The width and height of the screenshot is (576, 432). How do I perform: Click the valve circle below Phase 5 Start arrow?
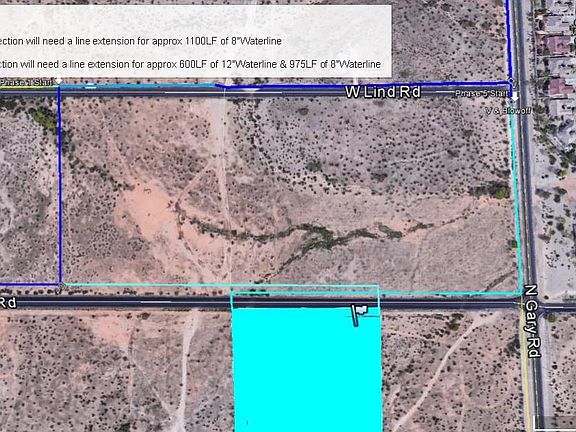coord(512,102)
